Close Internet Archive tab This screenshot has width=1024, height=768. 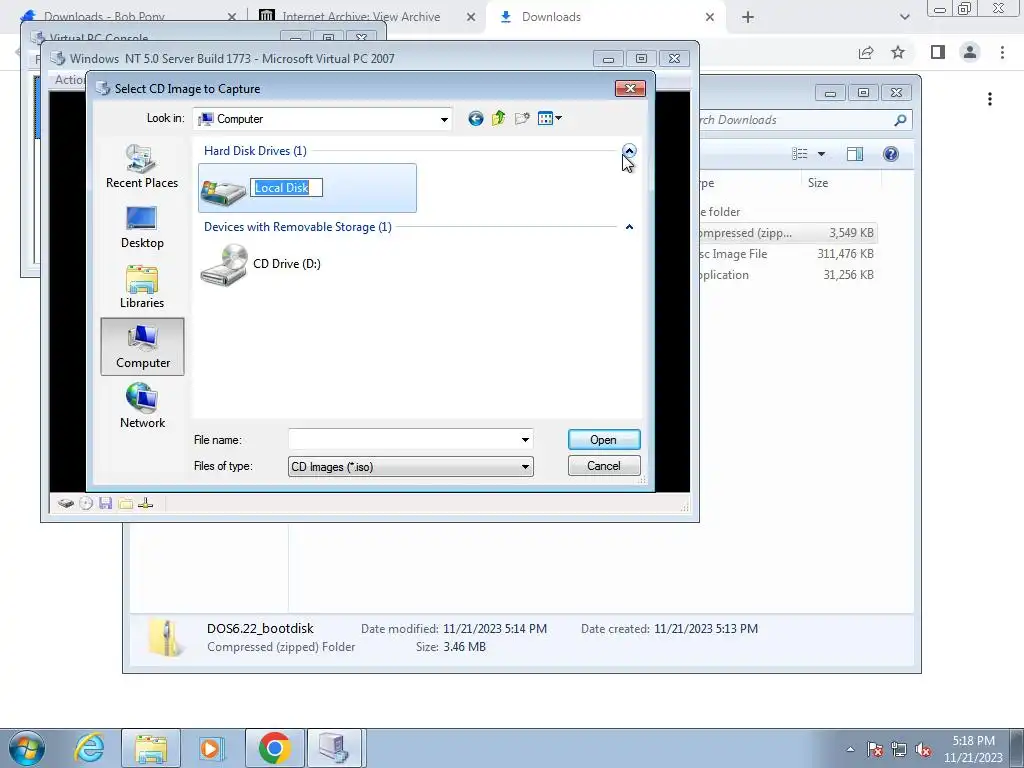click(x=471, y=17)
